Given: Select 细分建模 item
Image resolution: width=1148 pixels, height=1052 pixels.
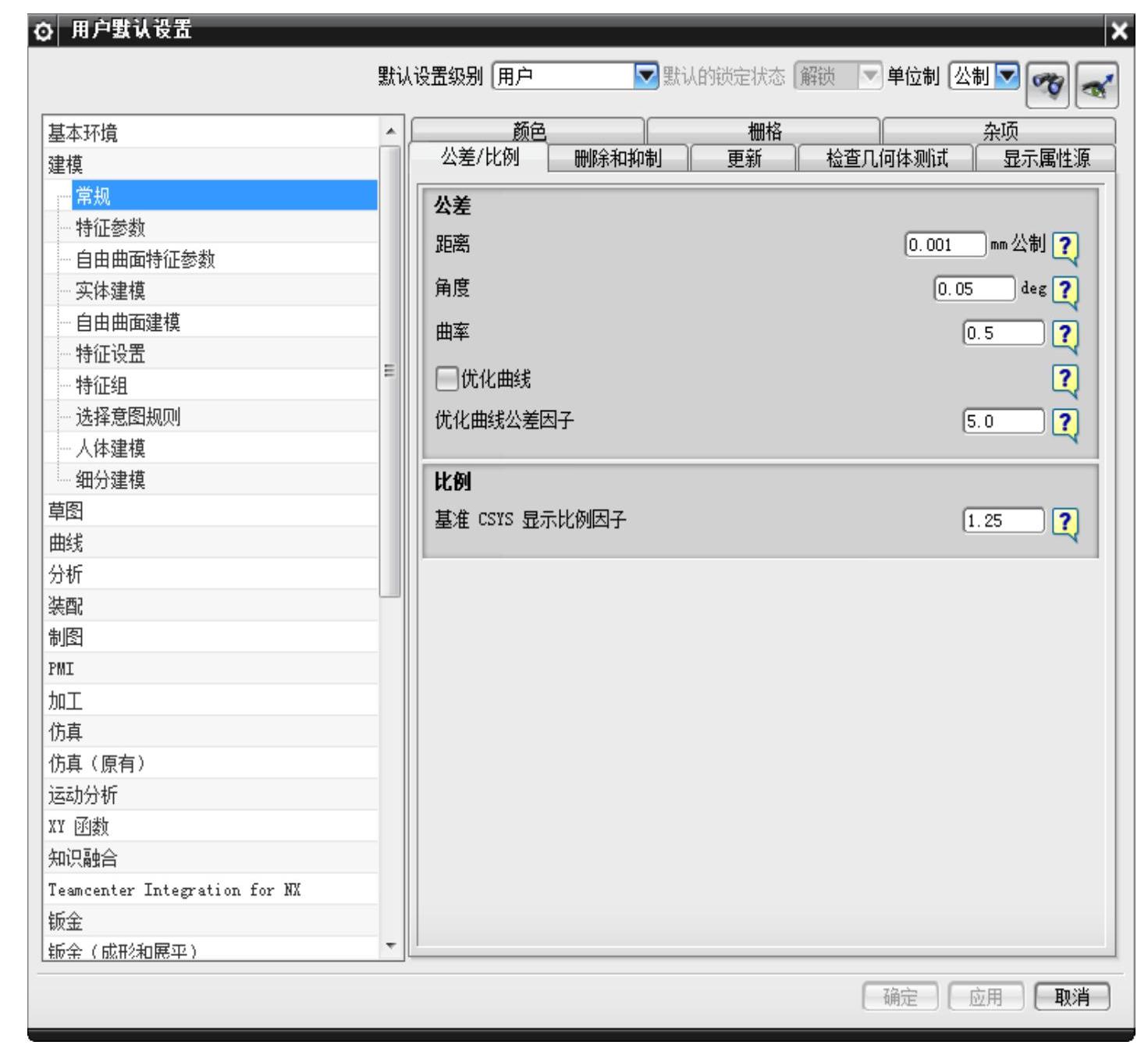Looking at the screenshot, I should [225, 479].
